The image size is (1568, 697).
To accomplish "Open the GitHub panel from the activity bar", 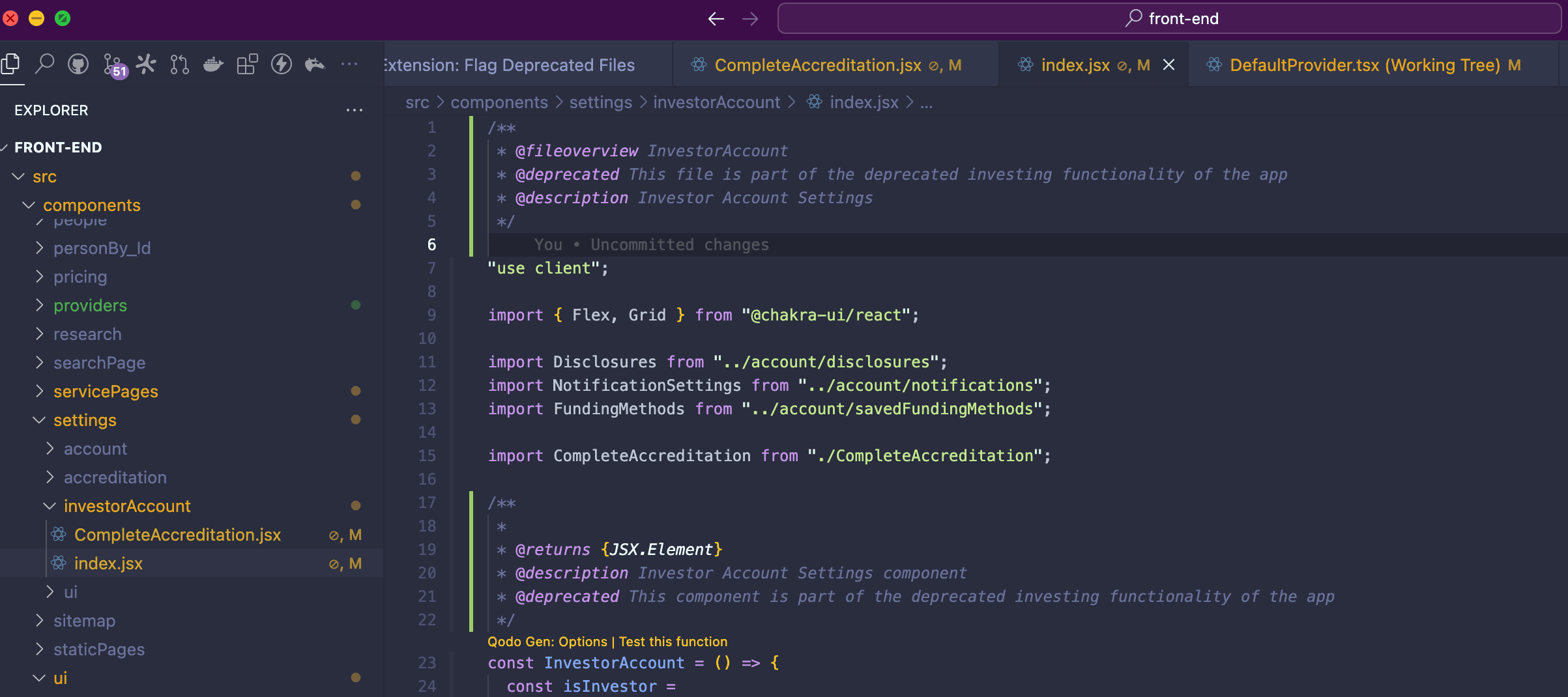I will (x=78, y=64).
